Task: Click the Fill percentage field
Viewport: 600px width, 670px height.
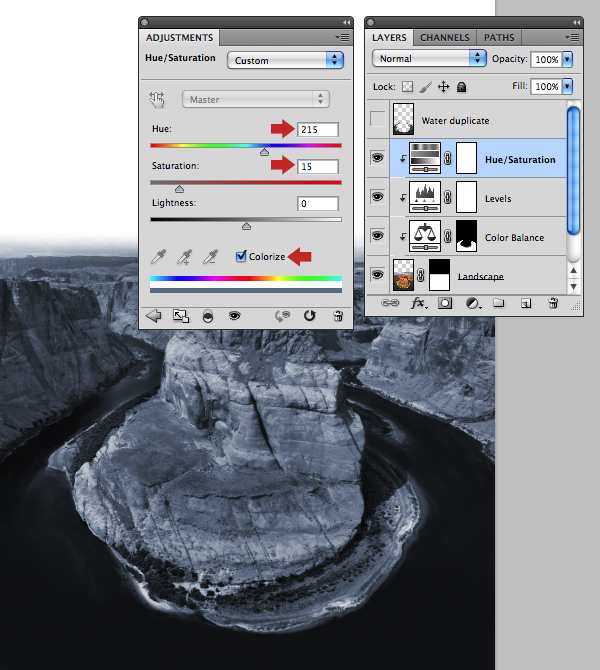Action: coord(546,87)
